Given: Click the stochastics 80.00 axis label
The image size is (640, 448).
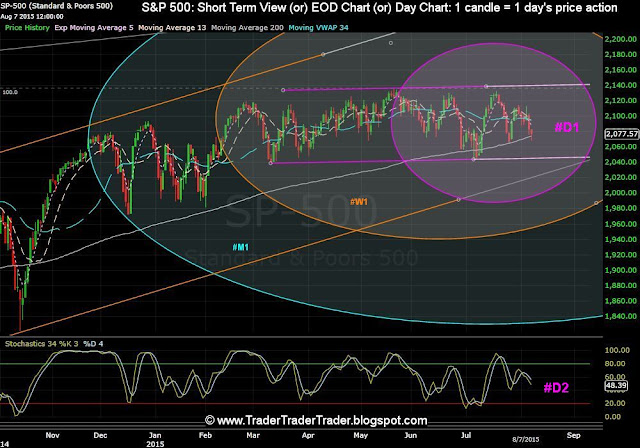Looking at the screenshot, I should [615, 363].
